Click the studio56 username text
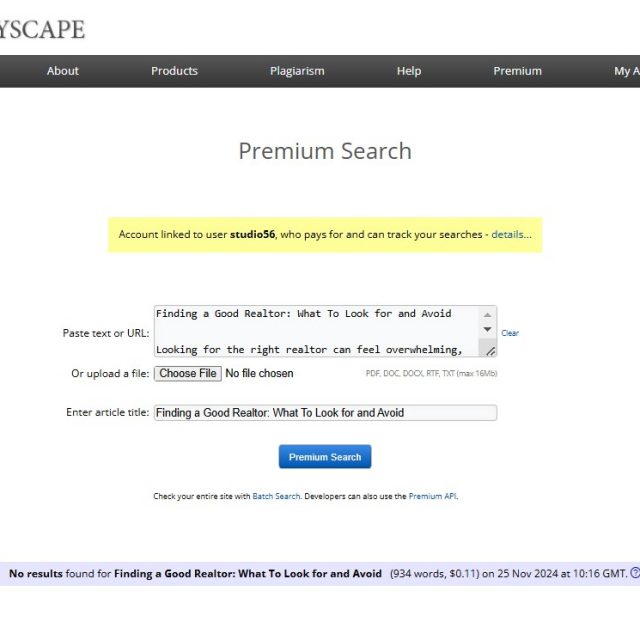 tap(252, 234)
